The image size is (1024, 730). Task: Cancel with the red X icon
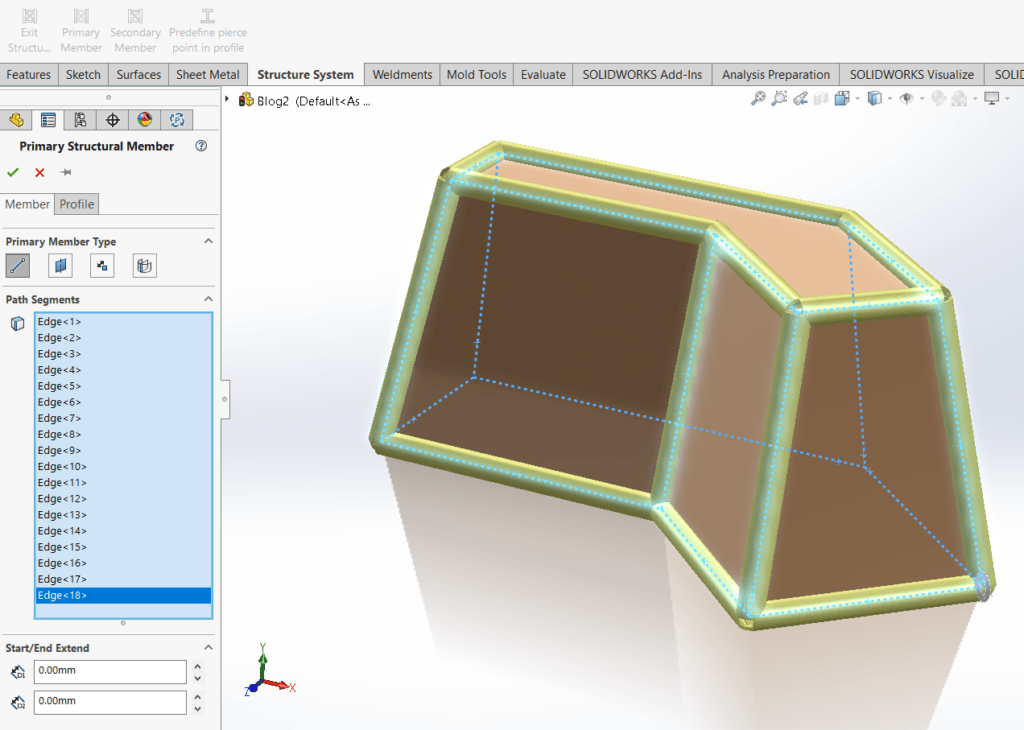tap(40, 173)
